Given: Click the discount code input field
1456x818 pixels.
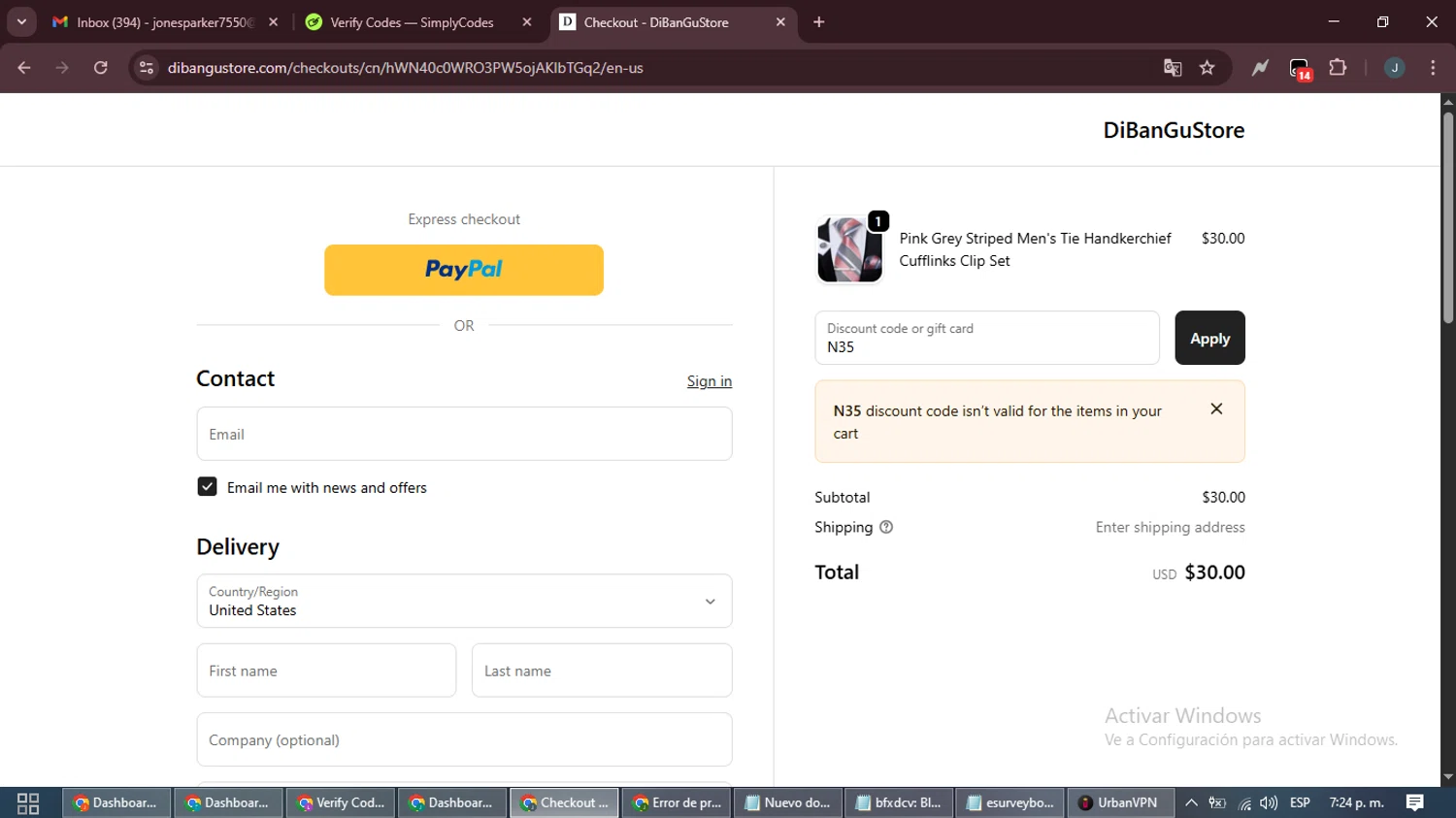Looking at the screenshot, I should coord(987,338).
